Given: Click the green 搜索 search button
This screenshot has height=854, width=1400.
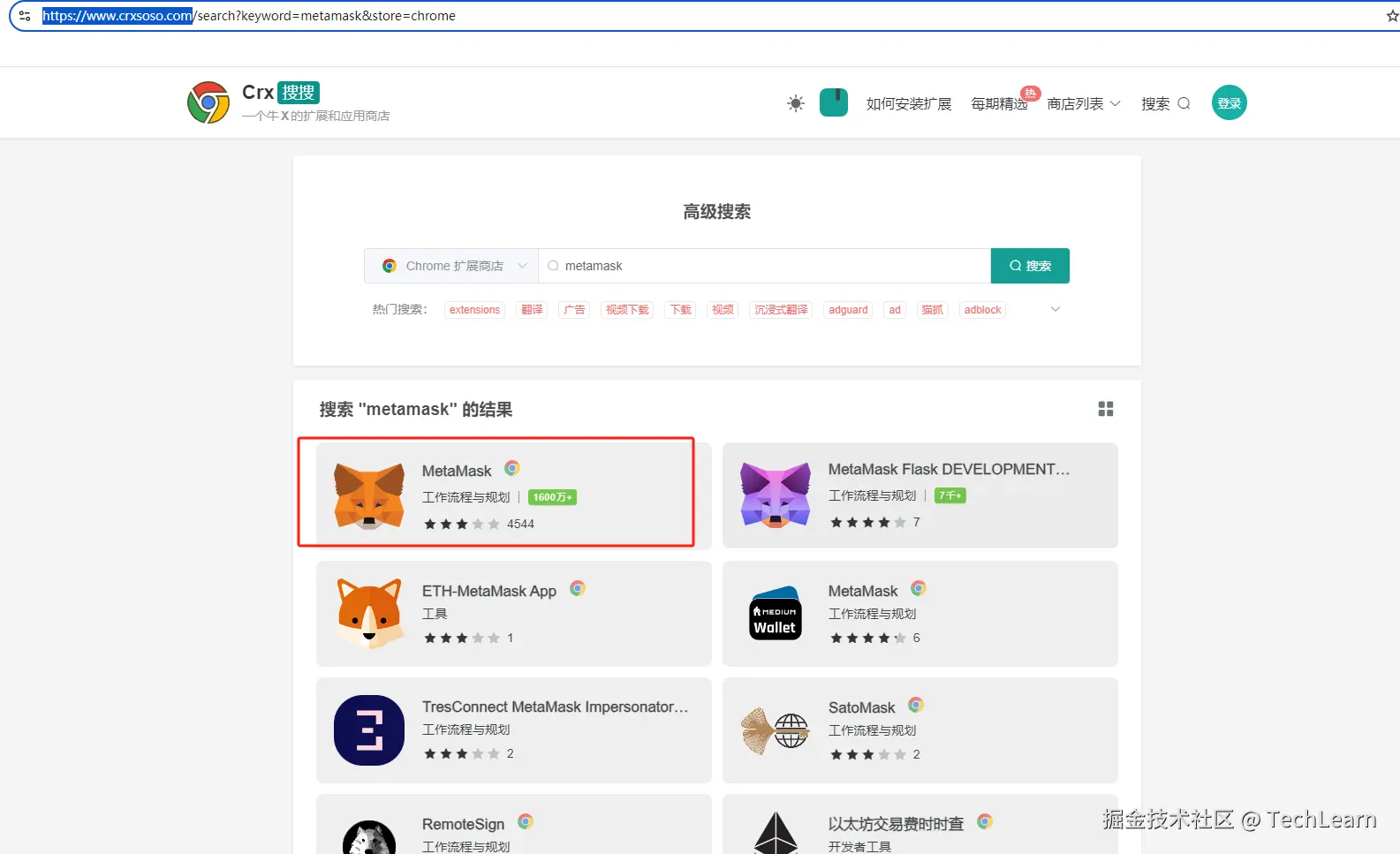Looking at the screenshot, I should 1030,266.
